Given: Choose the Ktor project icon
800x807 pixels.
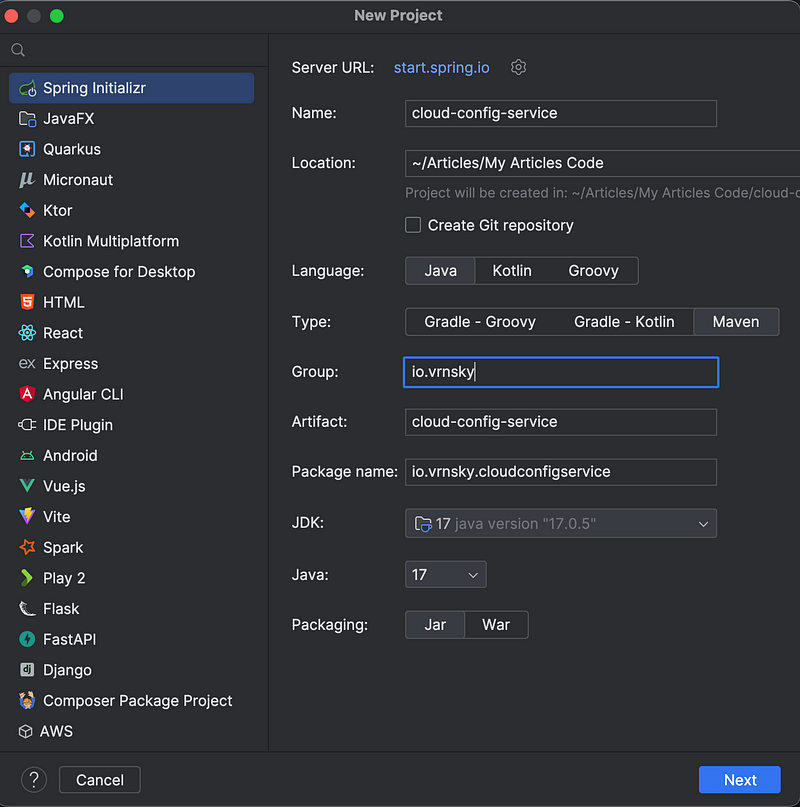Looking at the screenshot, I should (27, 210).
